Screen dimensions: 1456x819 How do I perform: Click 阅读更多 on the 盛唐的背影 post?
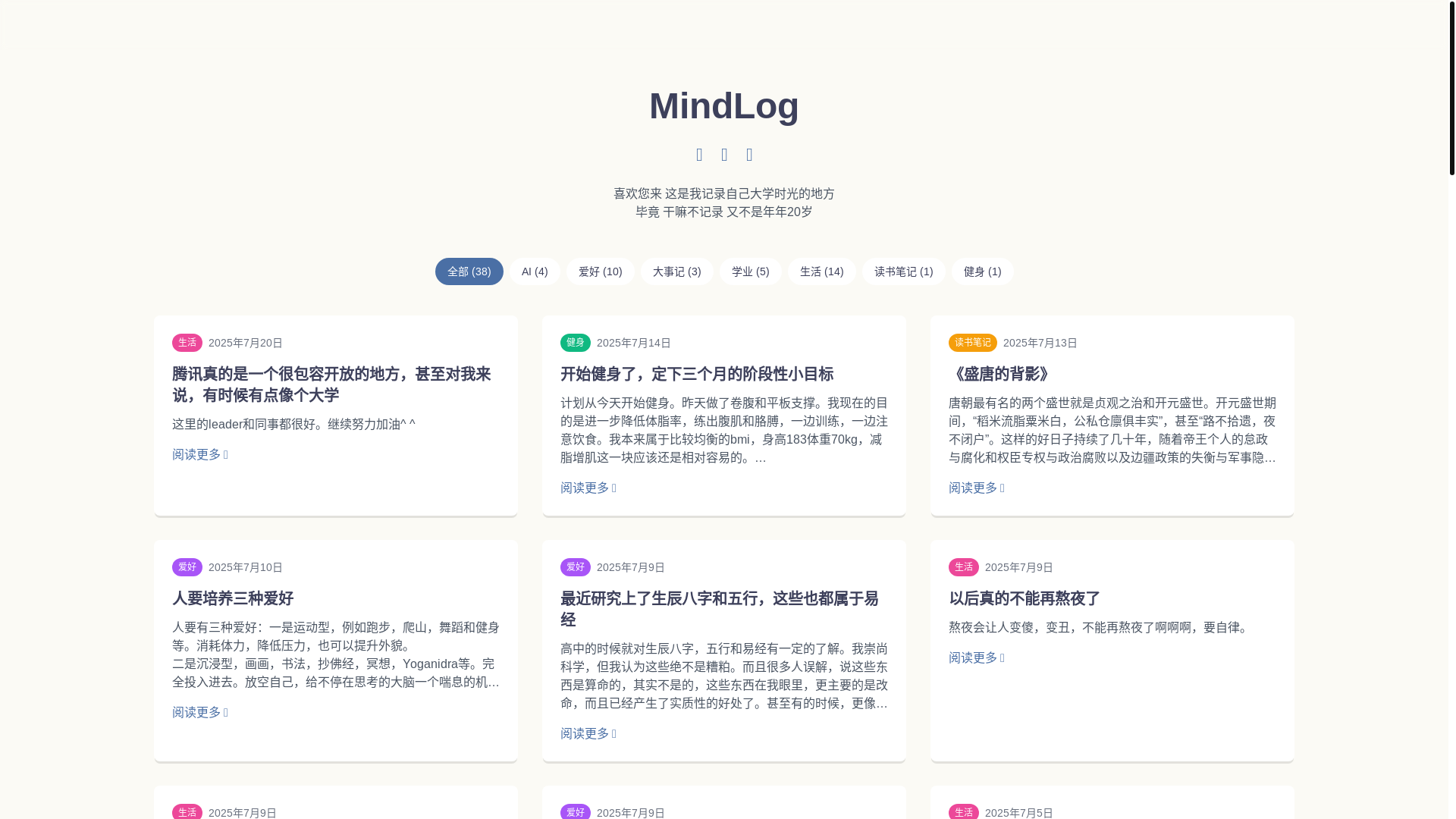pyautogui.click(x=977, y=488)
